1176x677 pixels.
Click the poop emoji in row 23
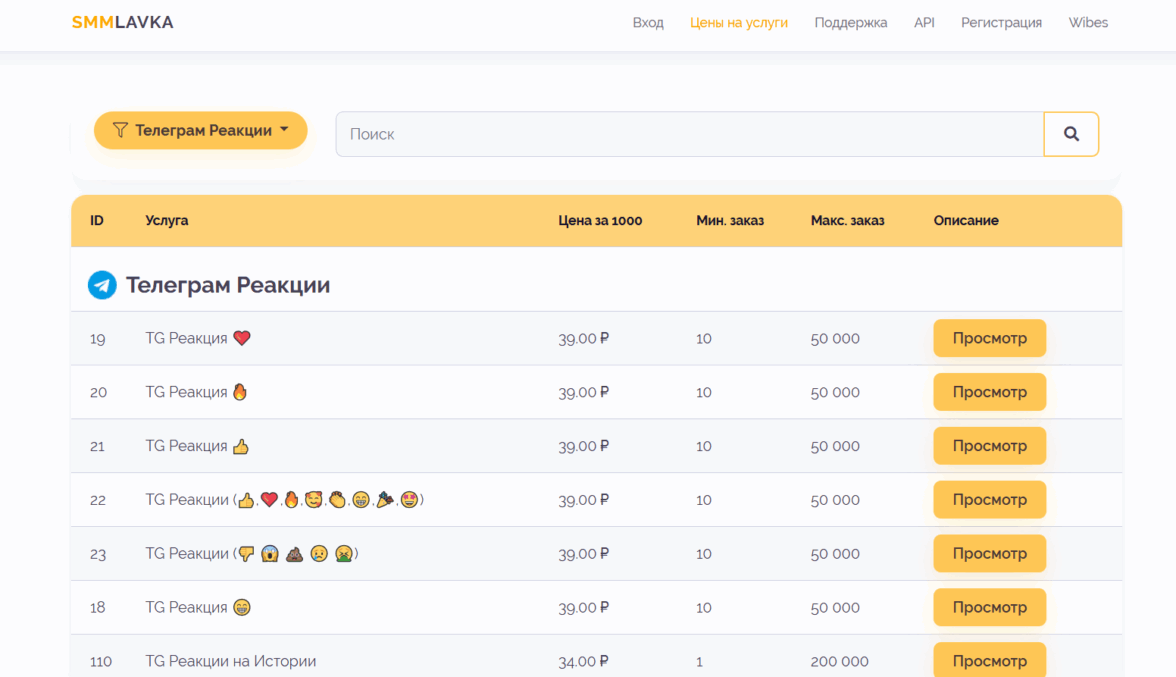coord(295,554)
